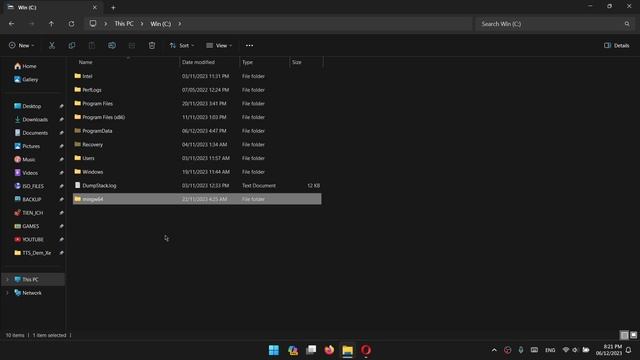Expand chevron after This PC in address bar
The image size is (640, 360).
142,24
